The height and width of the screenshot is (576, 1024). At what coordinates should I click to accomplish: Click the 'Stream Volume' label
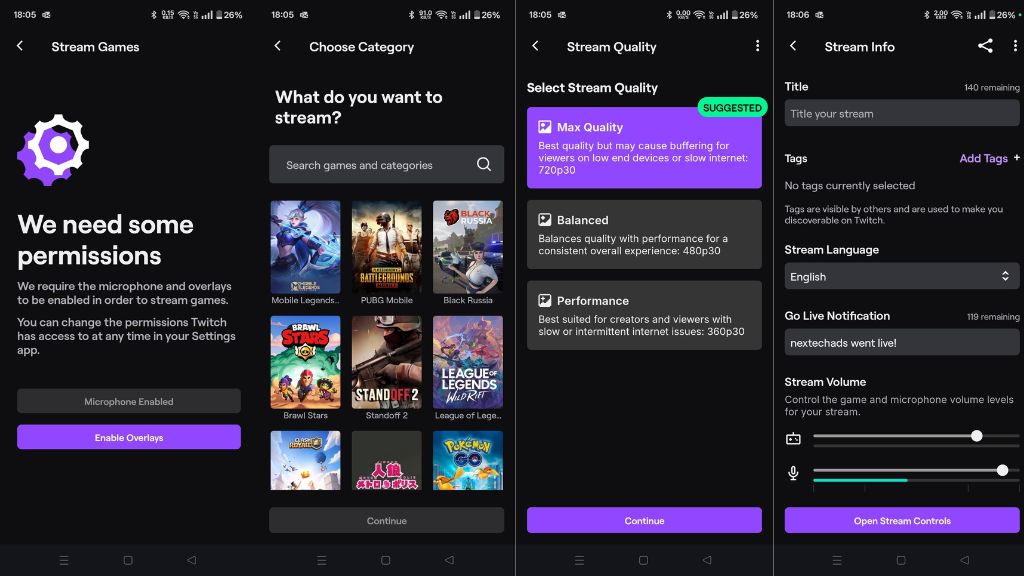pos(825,381)
